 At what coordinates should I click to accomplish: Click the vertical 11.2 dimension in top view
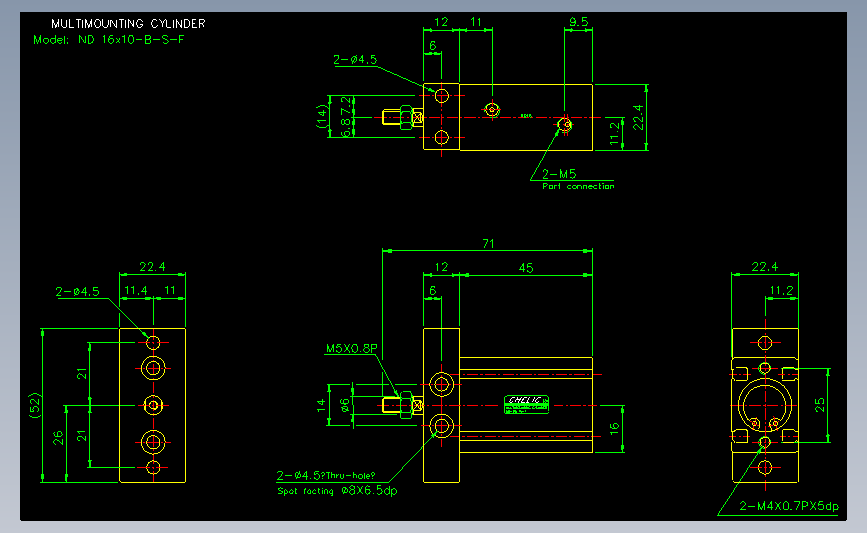(614, 134)
